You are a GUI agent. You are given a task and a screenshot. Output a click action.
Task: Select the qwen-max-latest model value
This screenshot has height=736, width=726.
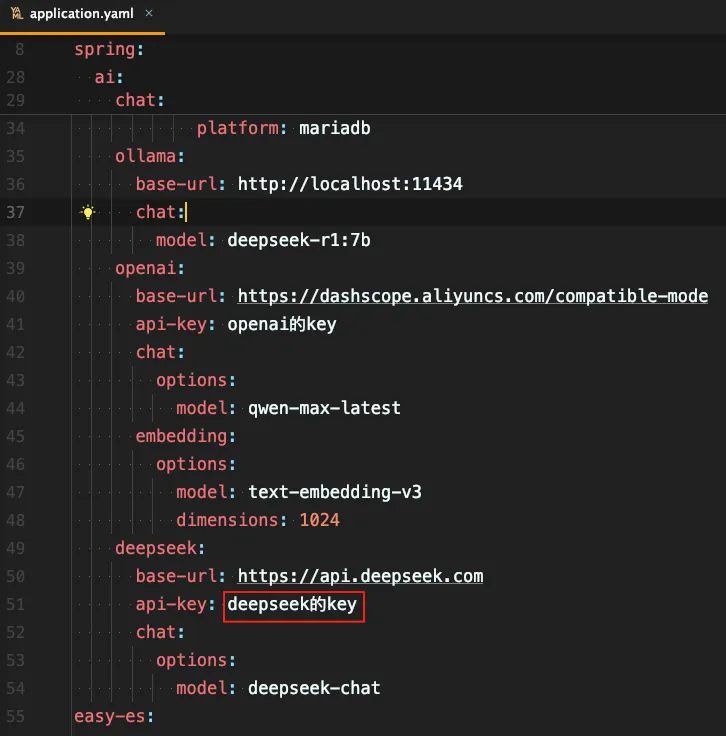[324, 408]
